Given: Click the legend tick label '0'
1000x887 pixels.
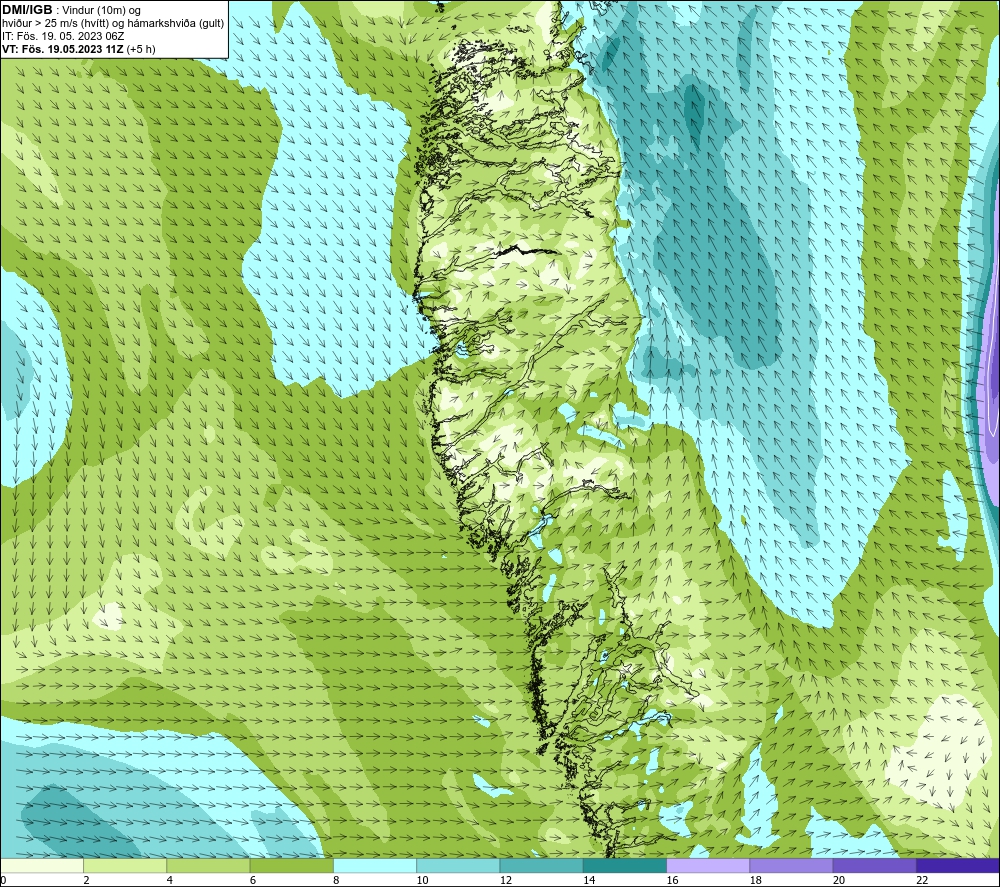Looking at the screenshot, I should 3,881.
